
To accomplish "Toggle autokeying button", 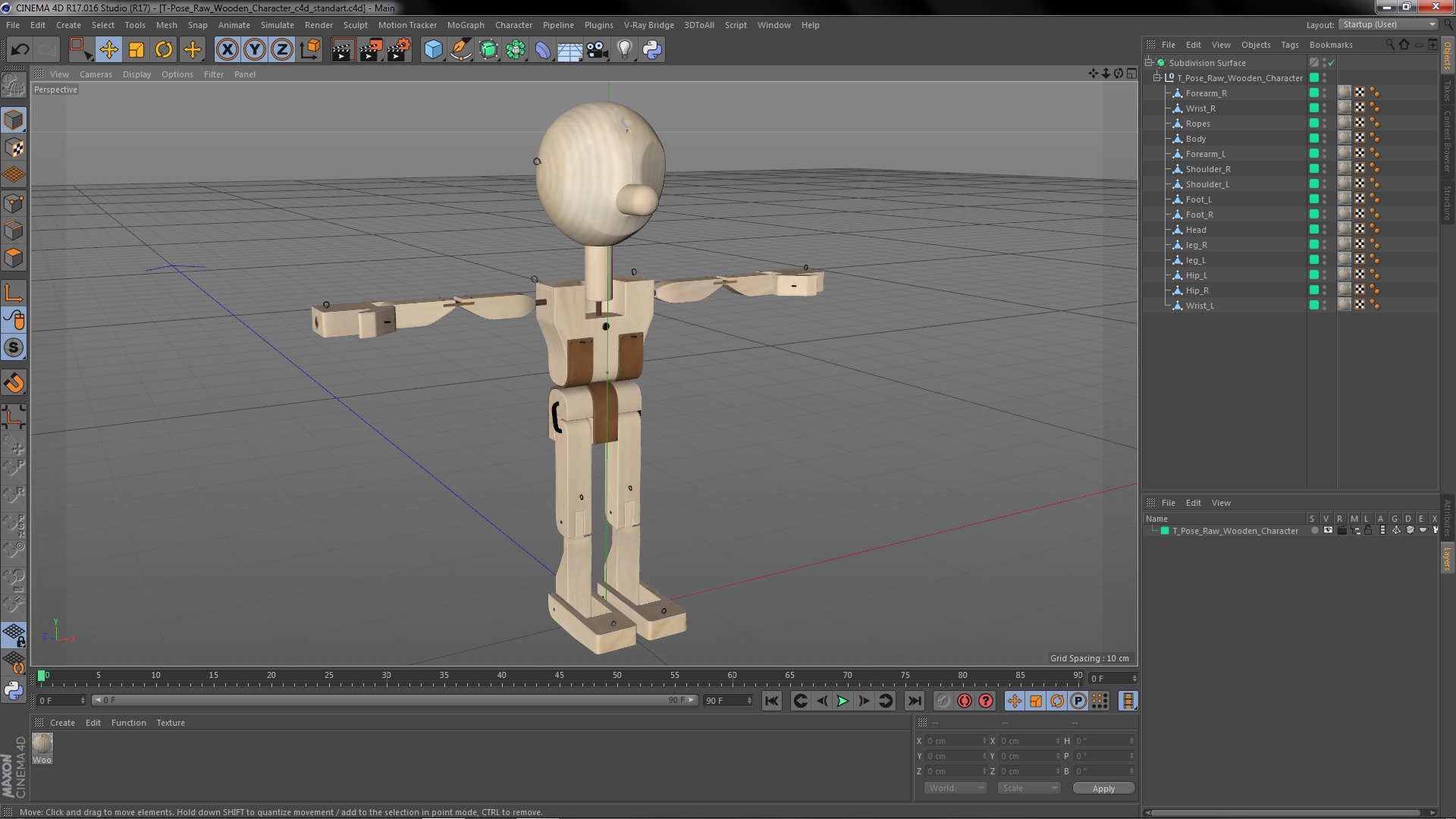I will 965,701.
